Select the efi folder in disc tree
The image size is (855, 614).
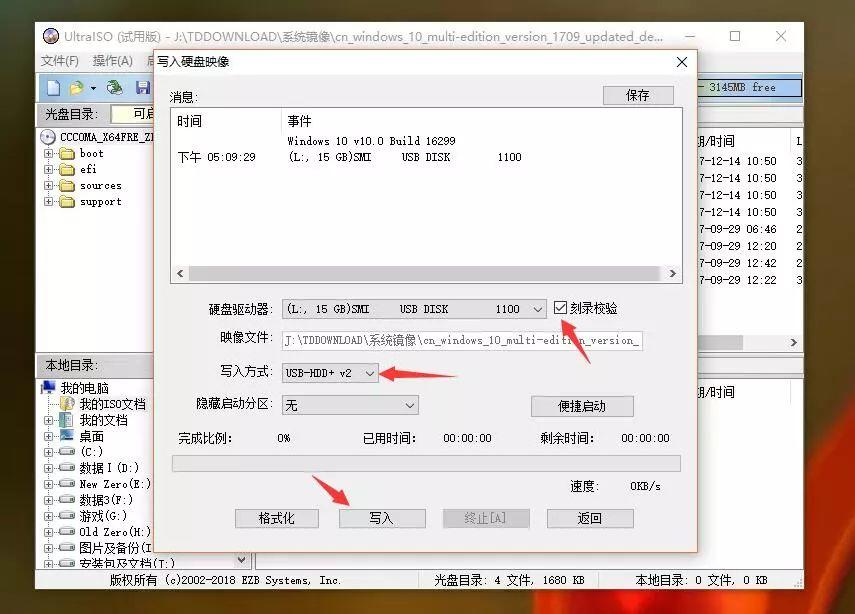(88, 169)
